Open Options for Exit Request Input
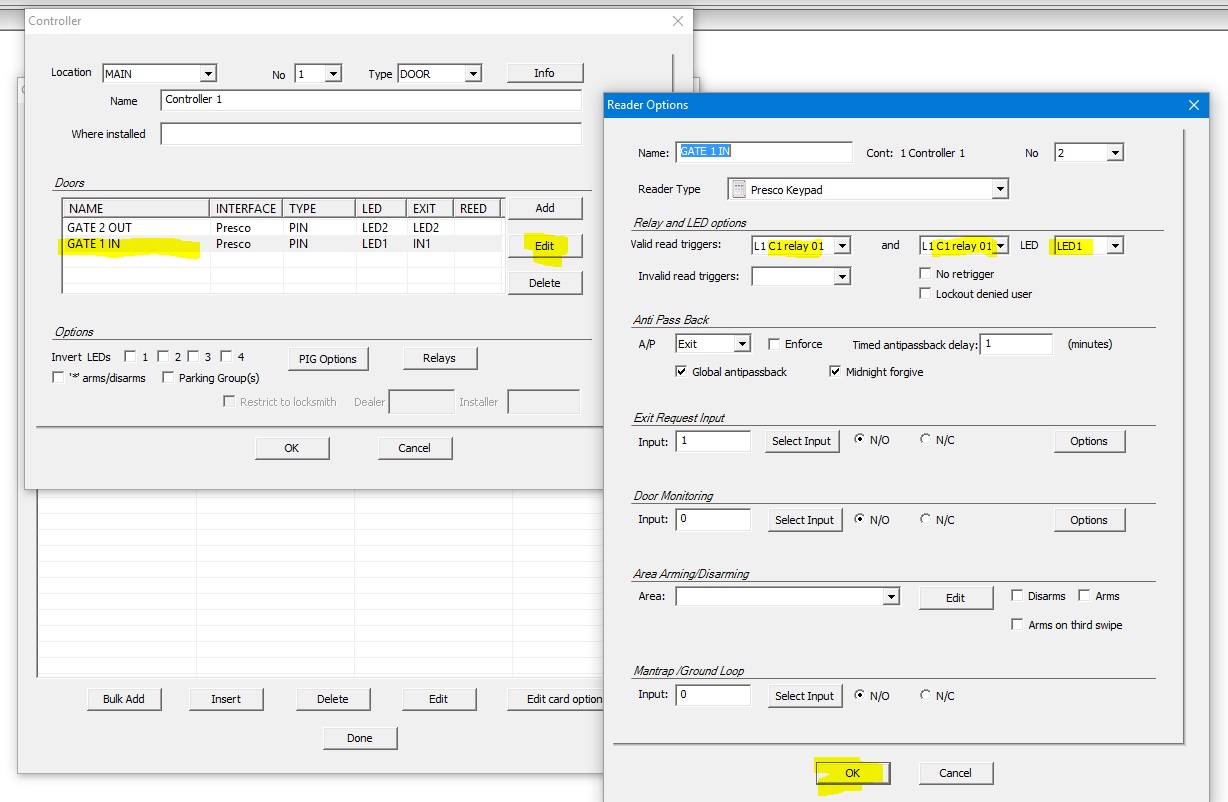 click(x=1089, y=441)
